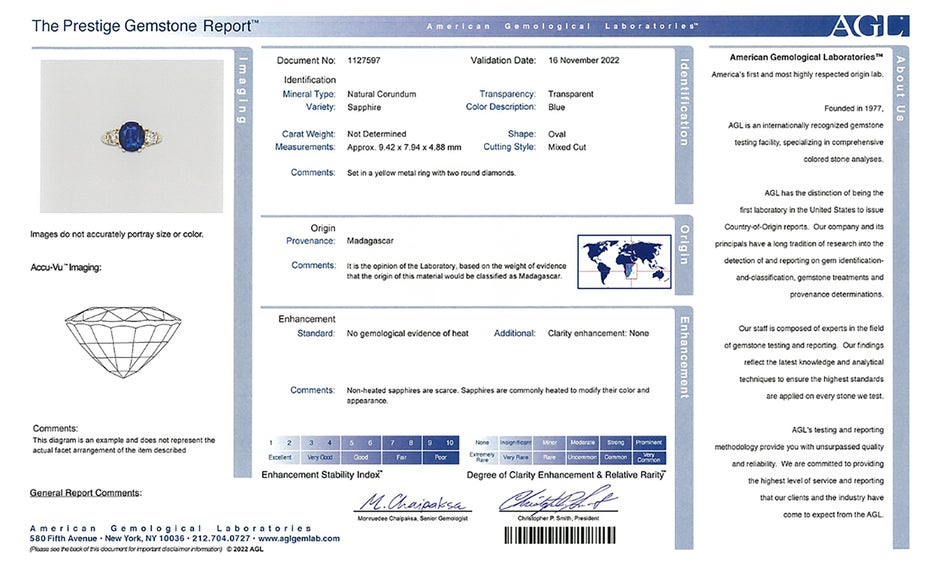The image size is (928, 564).
Task: Select the vertical Identification tab
Action: coord(684,102)
